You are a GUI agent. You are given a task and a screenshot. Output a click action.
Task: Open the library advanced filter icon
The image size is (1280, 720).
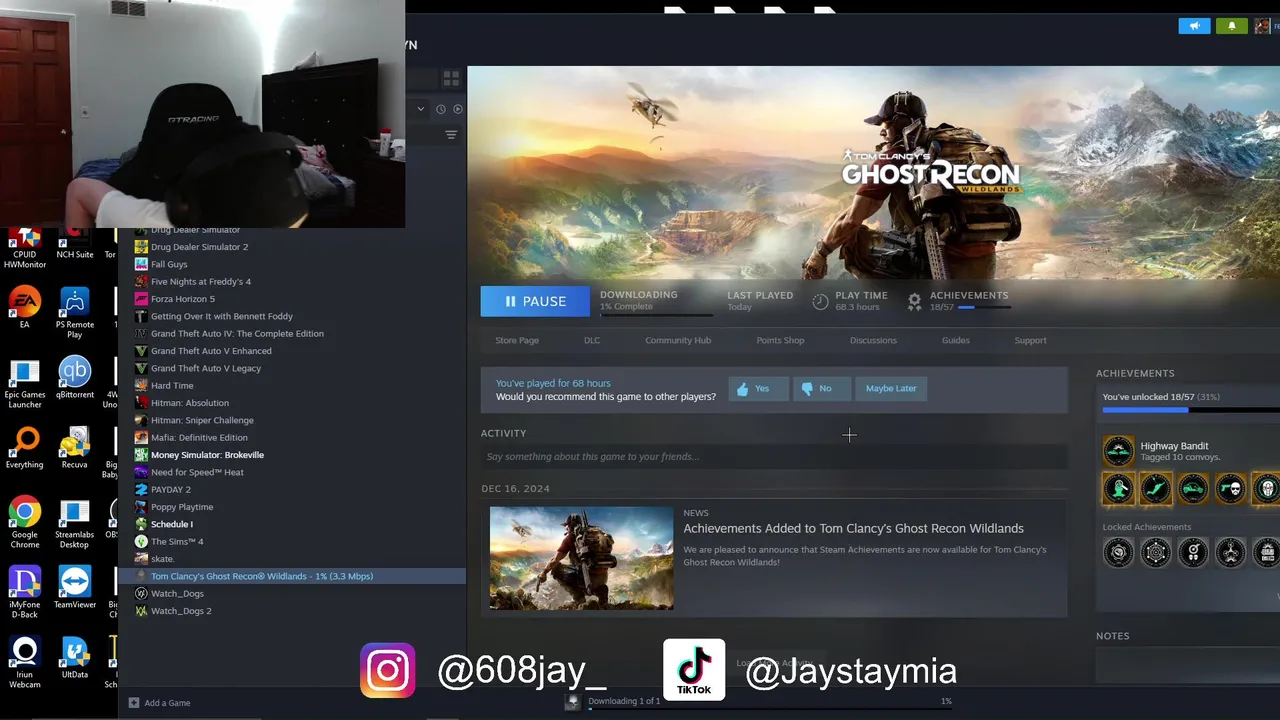[451, 134]
